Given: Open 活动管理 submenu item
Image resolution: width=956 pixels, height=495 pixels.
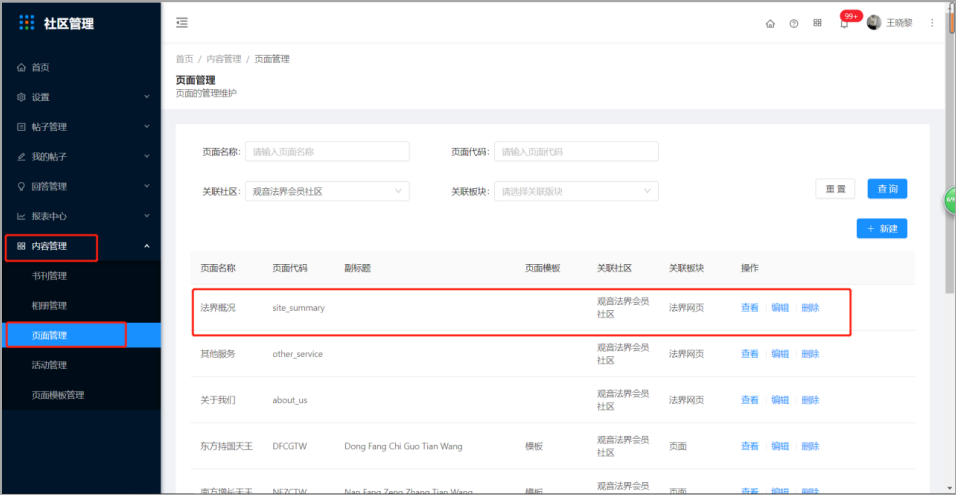Looking at the screenshot, I should pos(81,365).
